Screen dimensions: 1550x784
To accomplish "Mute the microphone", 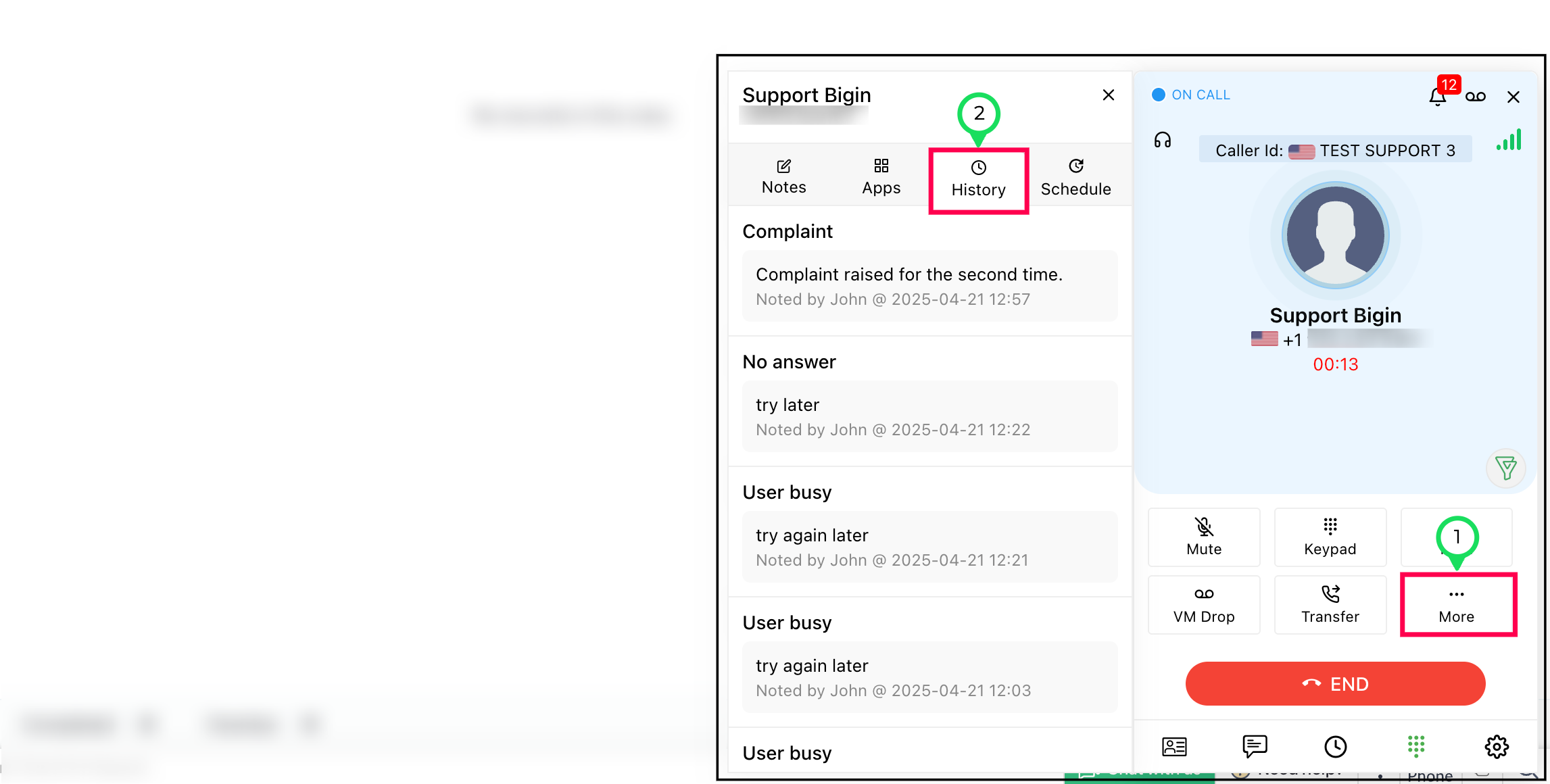I will click(x=1204, y=537).
